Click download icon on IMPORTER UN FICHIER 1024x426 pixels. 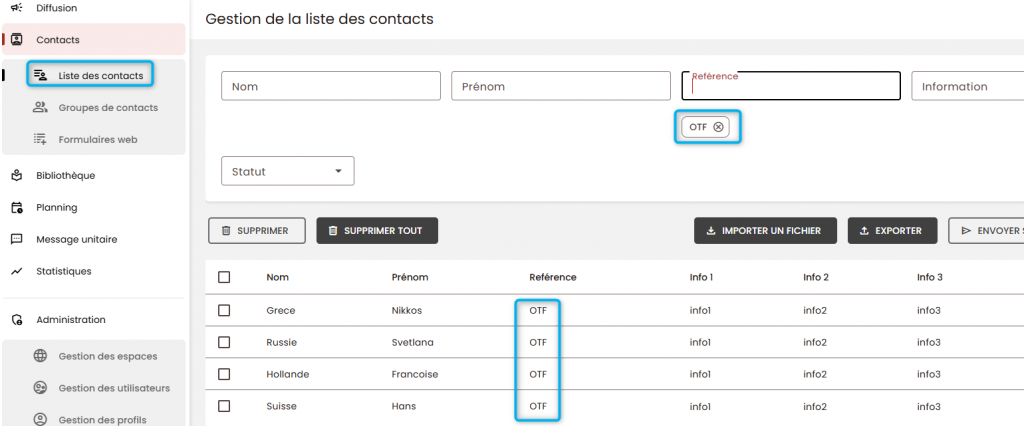pos(711,231)
